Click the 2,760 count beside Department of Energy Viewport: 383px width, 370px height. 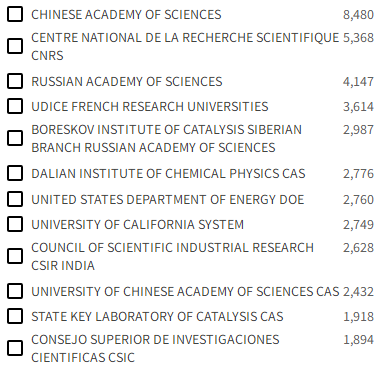pyautogui.click(x=358, y=200)
